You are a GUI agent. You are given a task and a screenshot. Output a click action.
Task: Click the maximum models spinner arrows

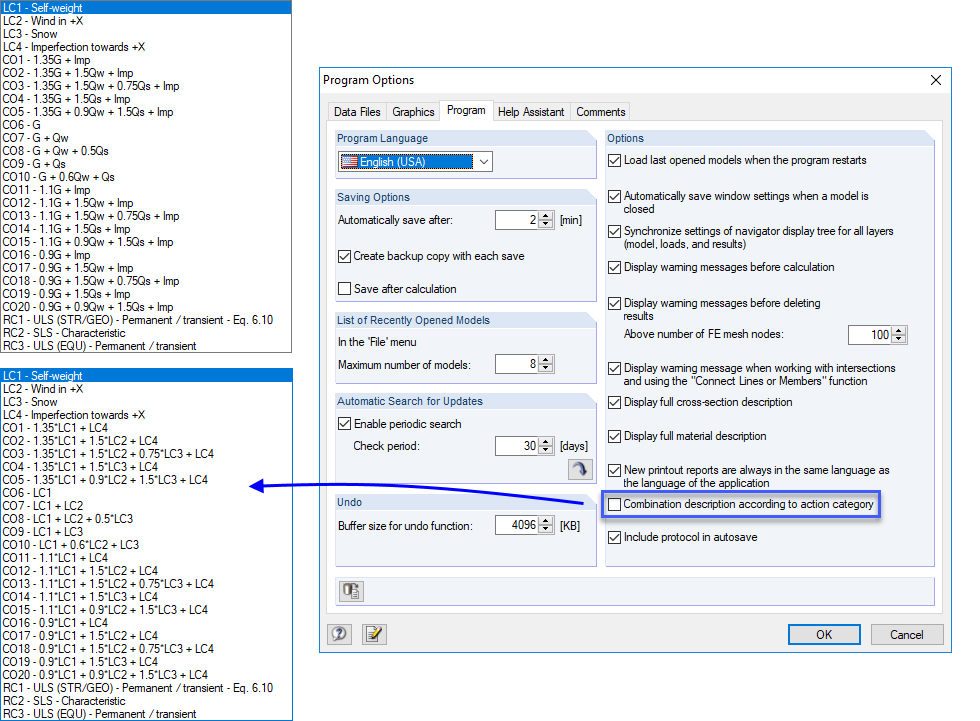[546, 364]
